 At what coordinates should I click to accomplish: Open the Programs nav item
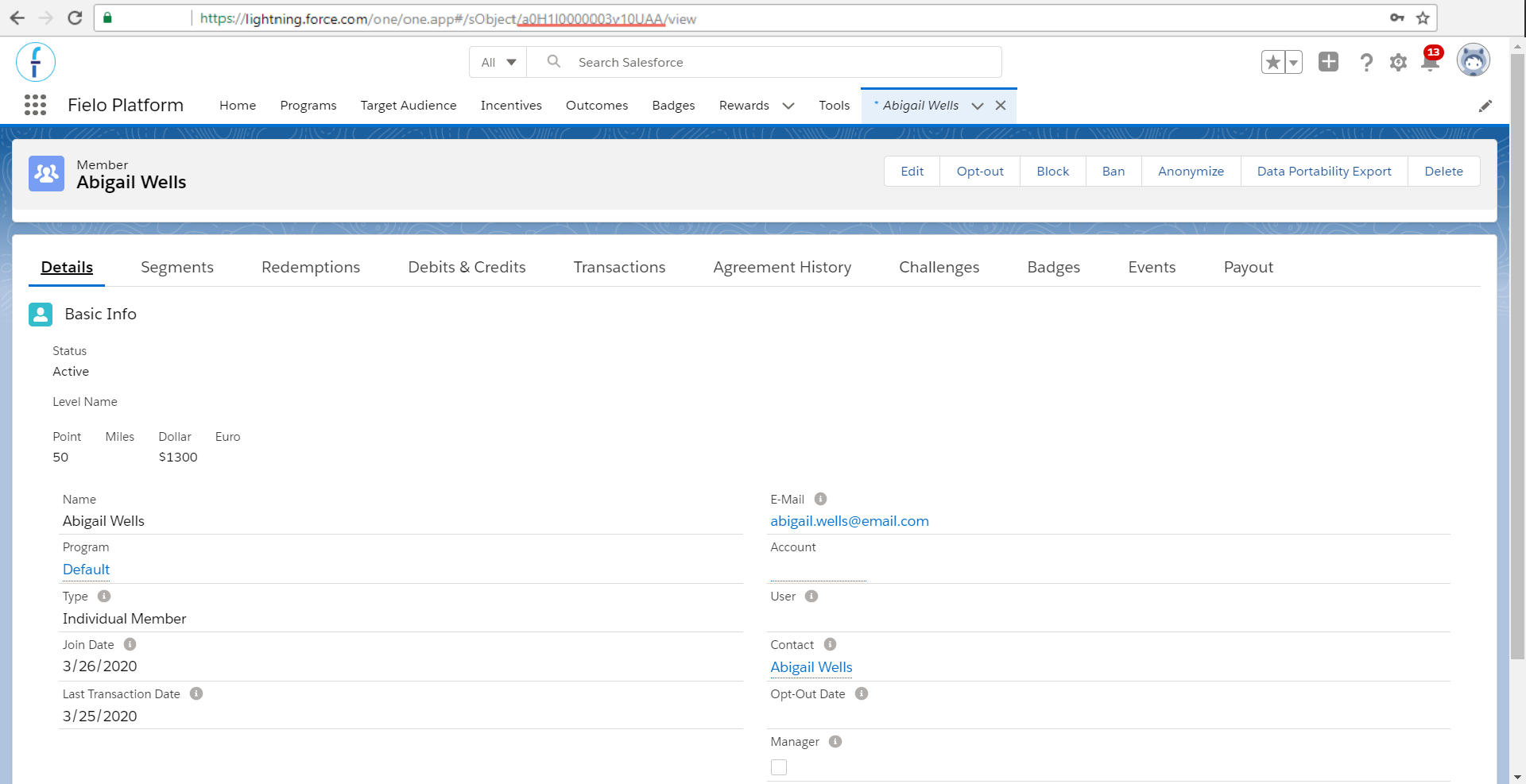click(308, 105)
